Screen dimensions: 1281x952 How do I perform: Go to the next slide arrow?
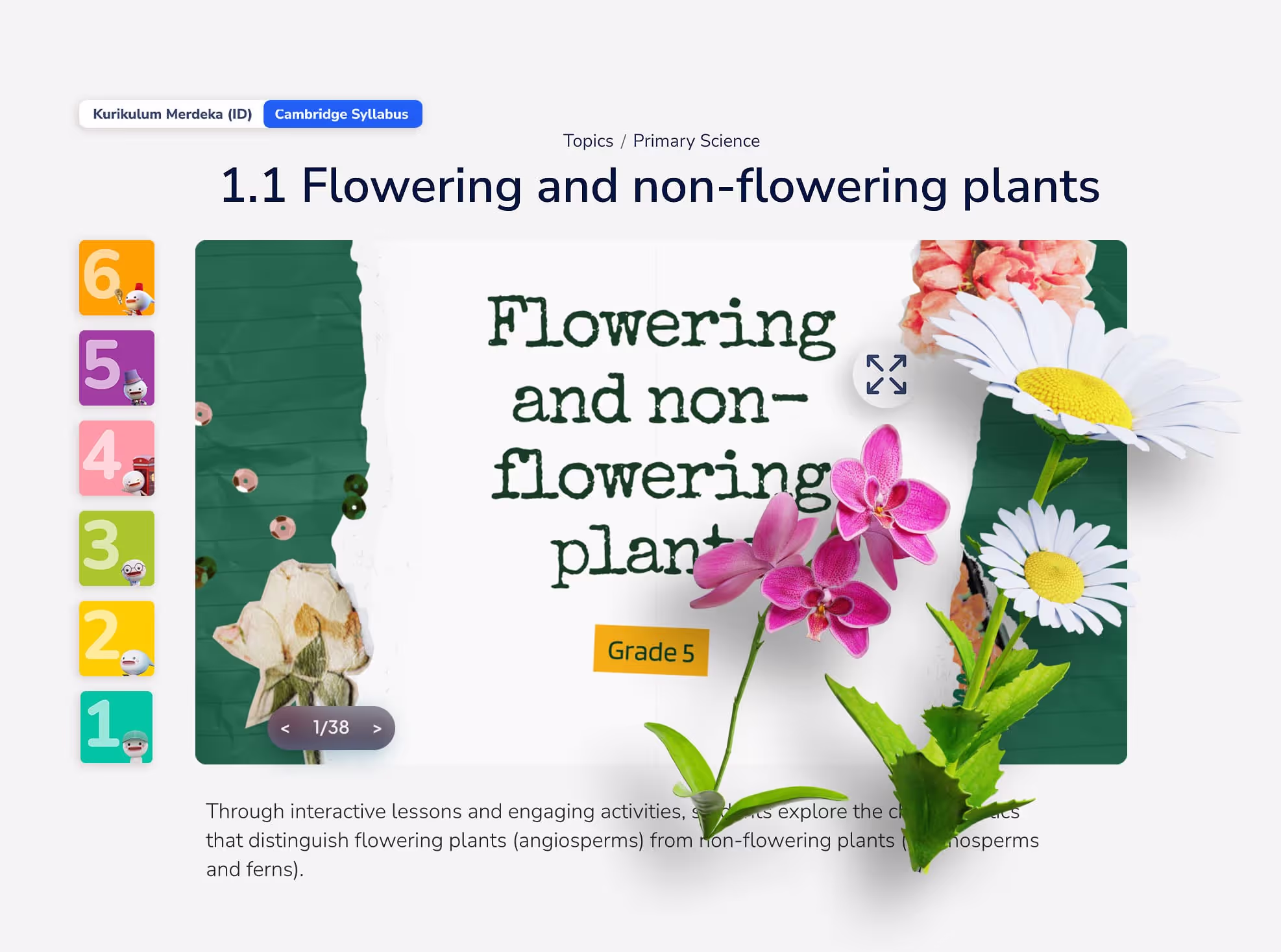click(377, 729)
